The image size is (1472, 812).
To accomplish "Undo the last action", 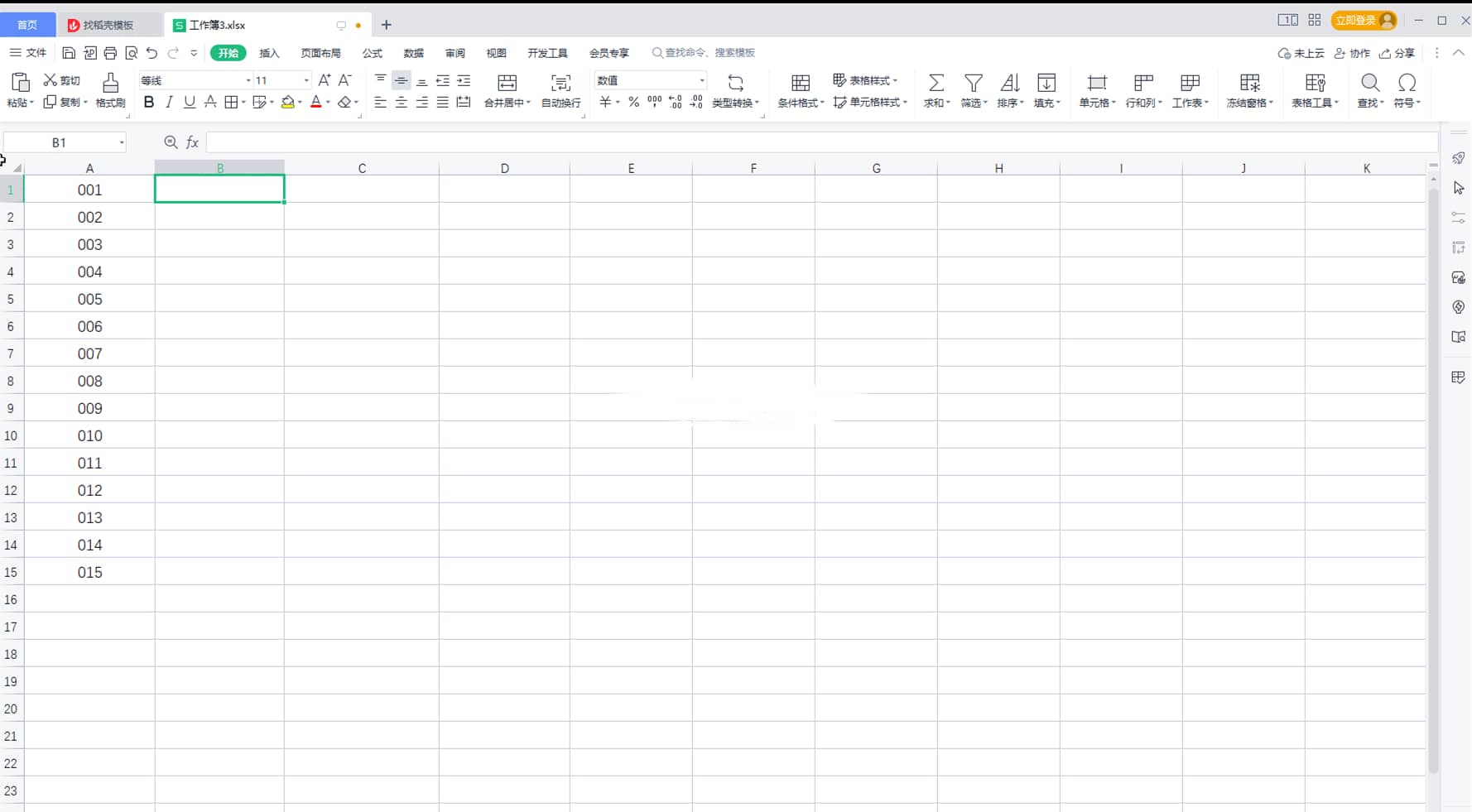I will click(x=152, y=53).
